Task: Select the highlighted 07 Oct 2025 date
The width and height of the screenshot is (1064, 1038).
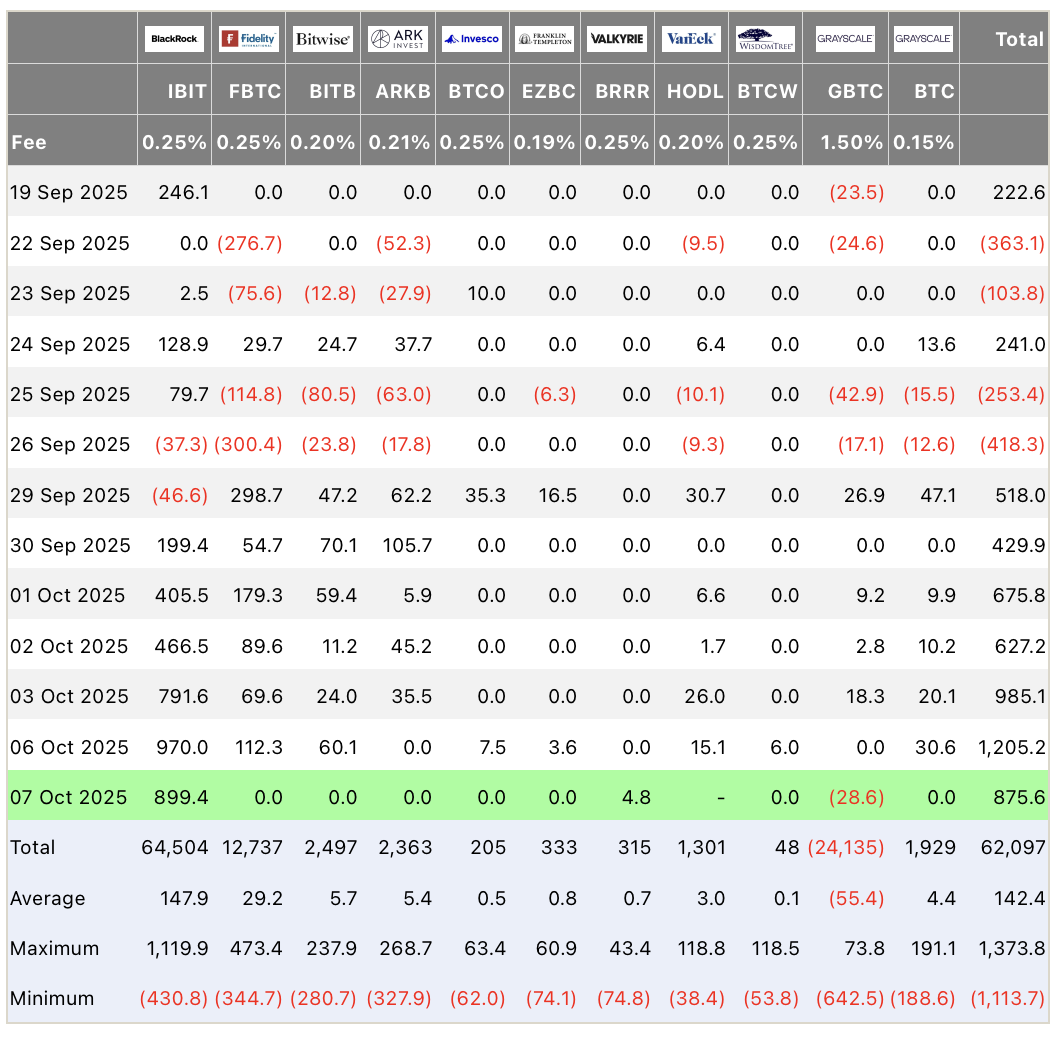Action: point(69,797)
